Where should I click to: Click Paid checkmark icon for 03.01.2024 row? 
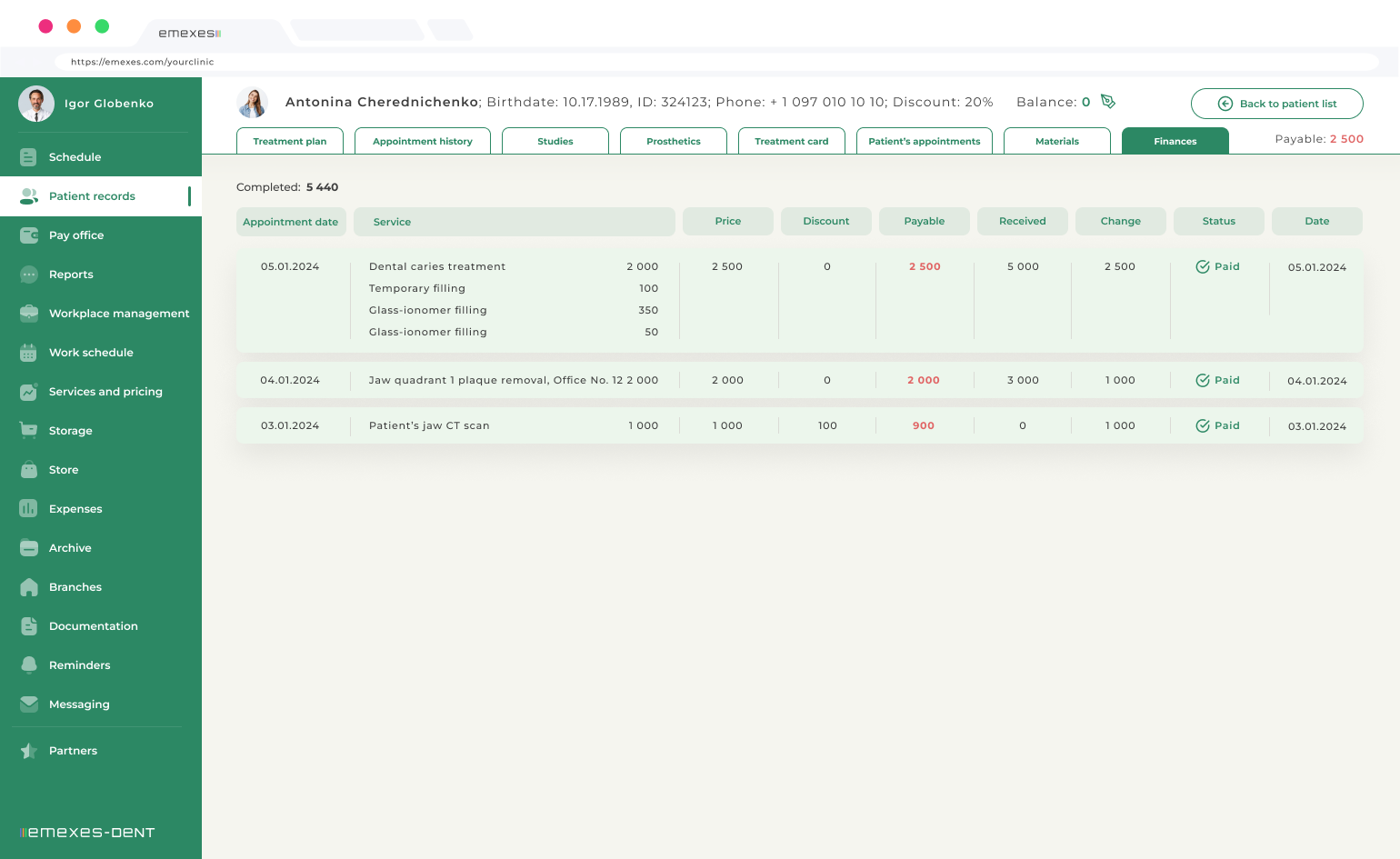pyautogui.click(x=1203, y=425)
